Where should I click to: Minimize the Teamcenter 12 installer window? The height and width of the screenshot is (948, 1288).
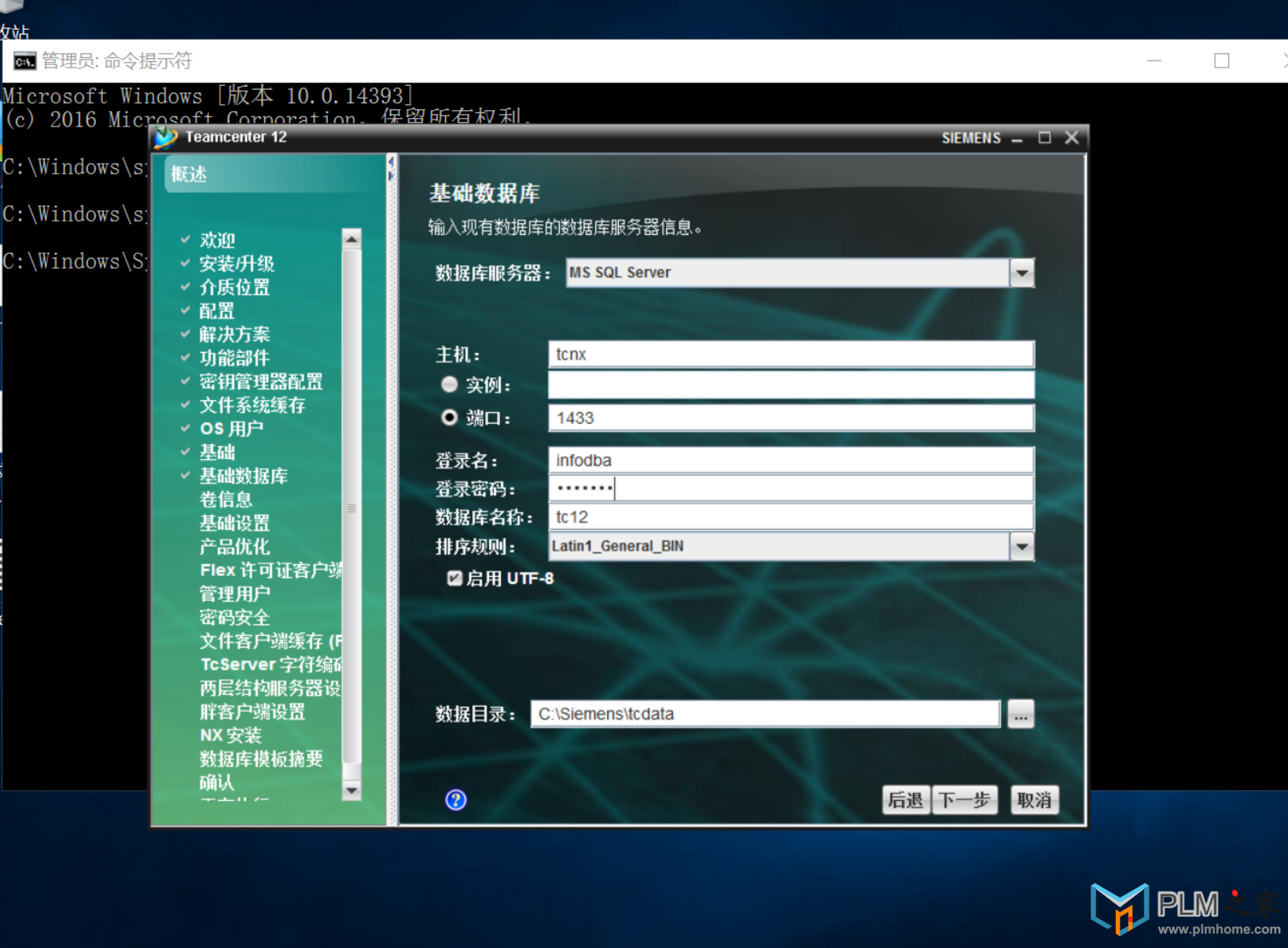pos(1017,138)
